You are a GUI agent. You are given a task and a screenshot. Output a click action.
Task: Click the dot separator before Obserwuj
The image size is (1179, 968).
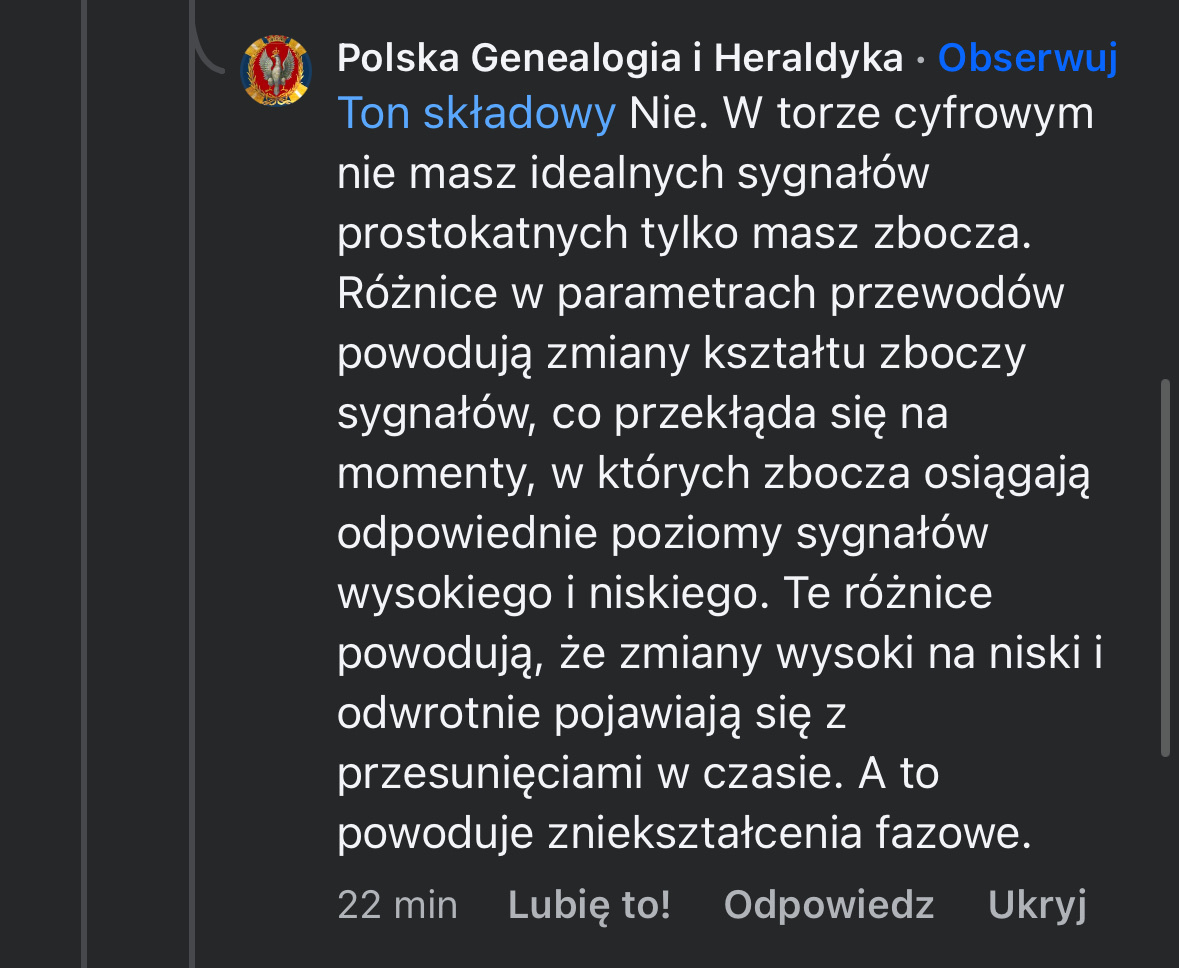pyautogui.click(x=920, y=60)
